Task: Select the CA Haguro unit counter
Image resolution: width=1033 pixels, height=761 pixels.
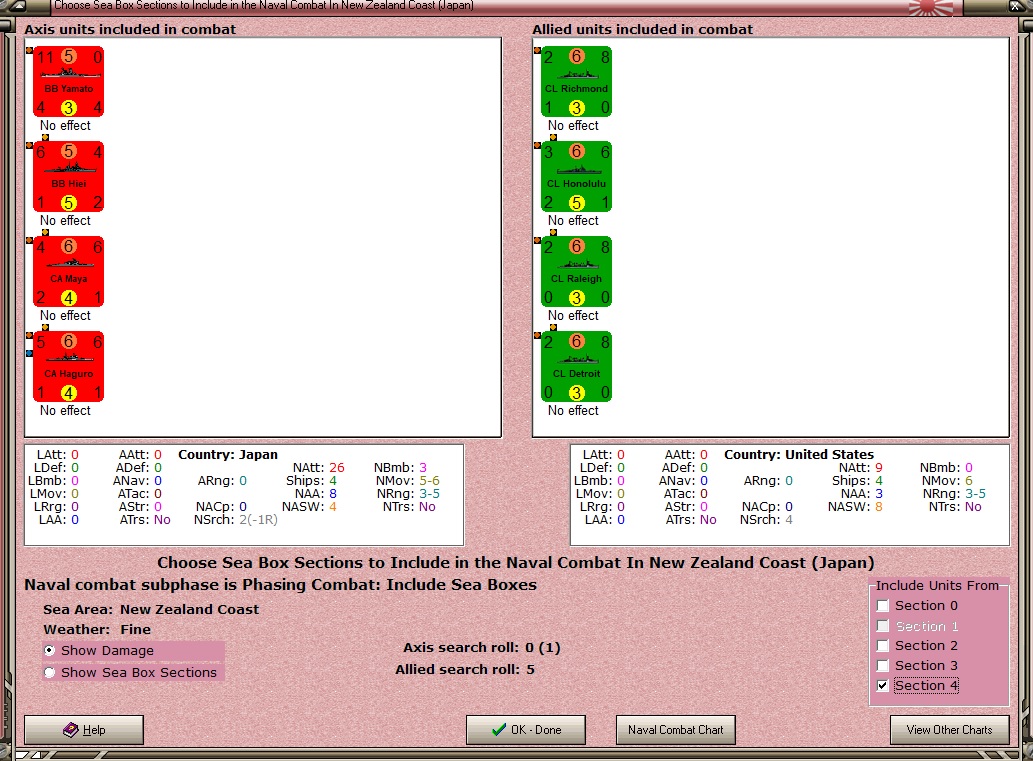Action: pyautogui.click(x=69, y=366)
